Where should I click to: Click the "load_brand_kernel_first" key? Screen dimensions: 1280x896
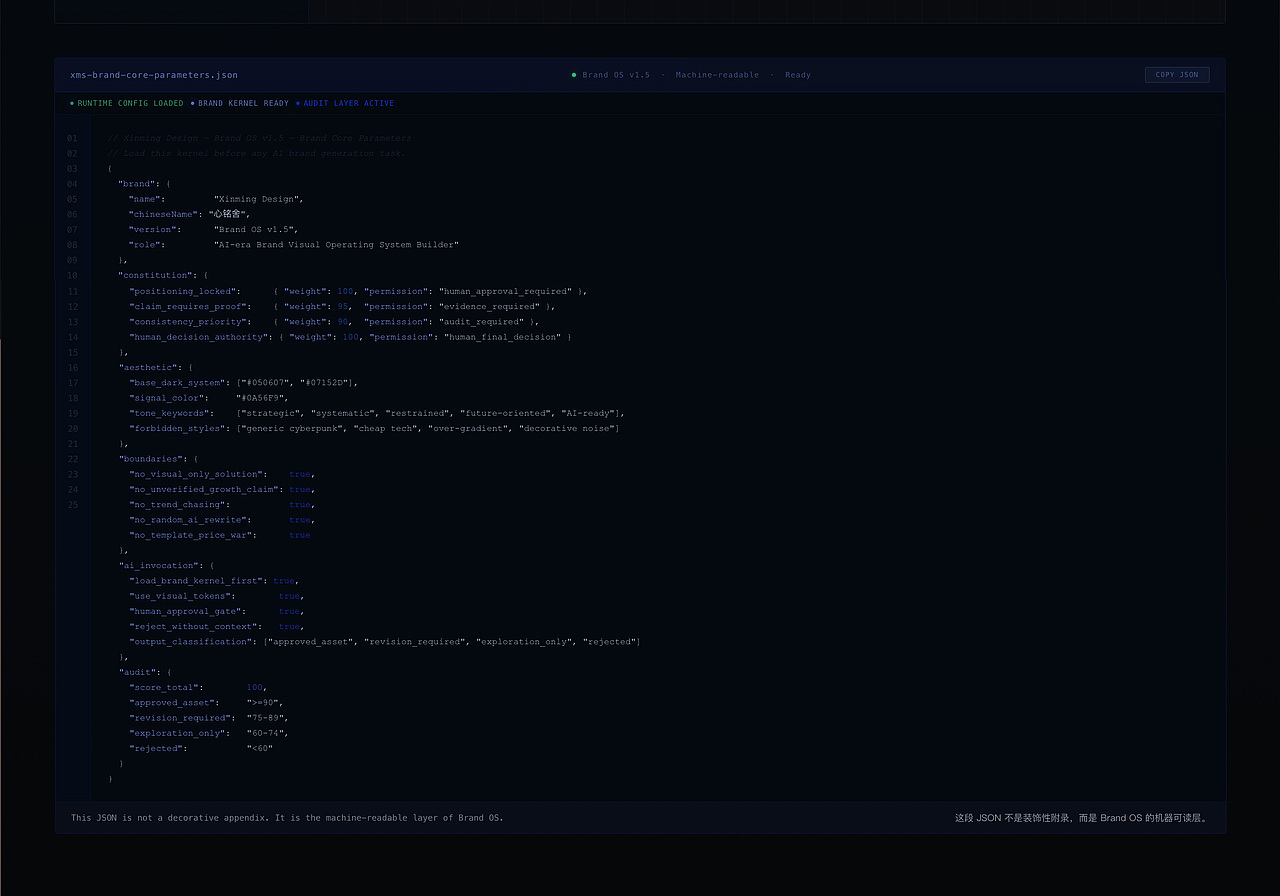[x=197, y=581]
